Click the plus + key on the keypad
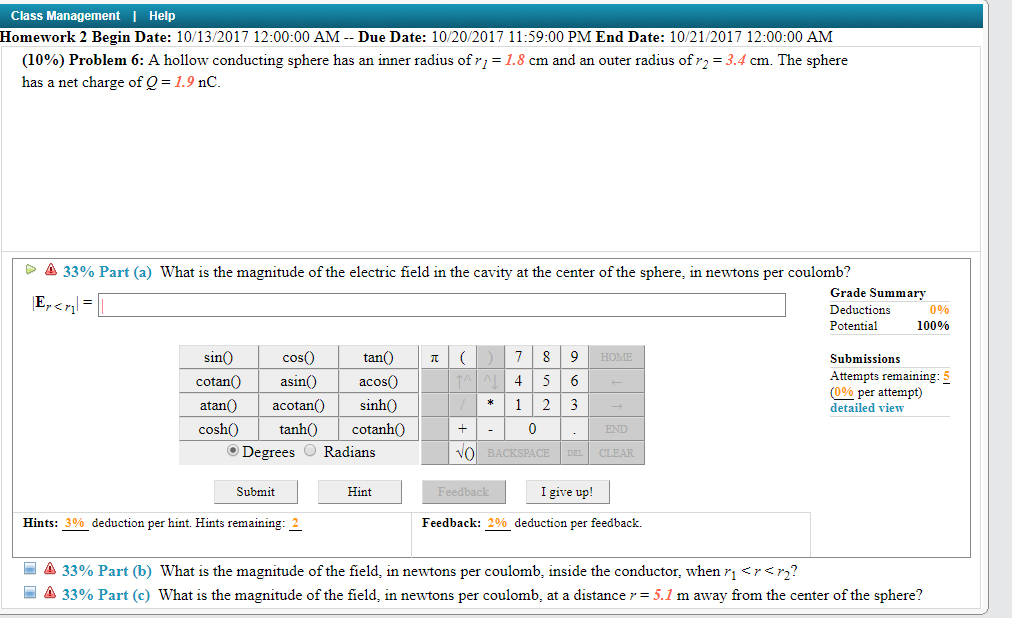The width and height of the screenshot is (1012, 618). click(463, 429)
